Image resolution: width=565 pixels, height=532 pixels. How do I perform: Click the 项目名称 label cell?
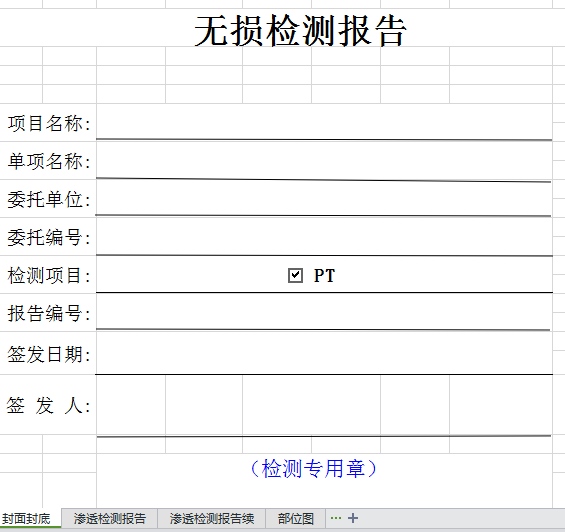tap(48, 122)
